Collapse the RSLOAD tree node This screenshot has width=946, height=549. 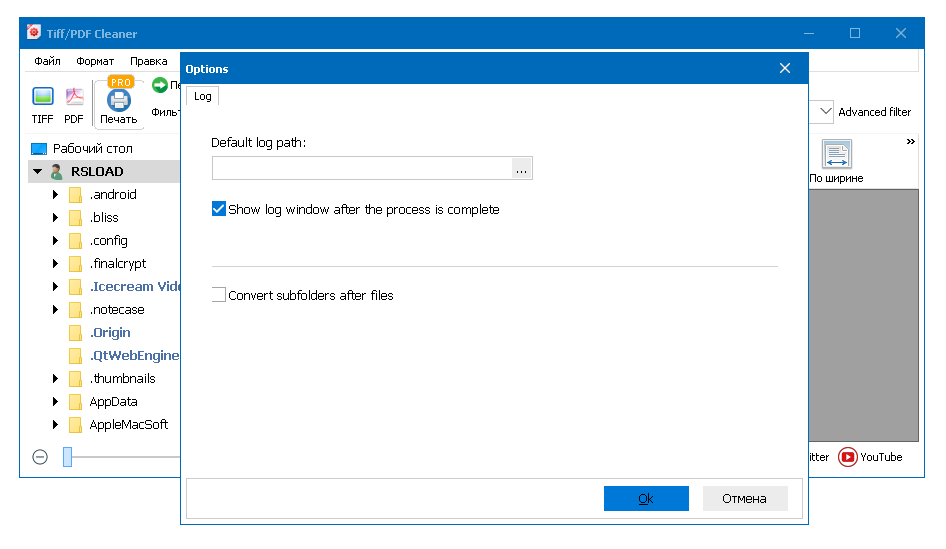click(x=38, y=172)
